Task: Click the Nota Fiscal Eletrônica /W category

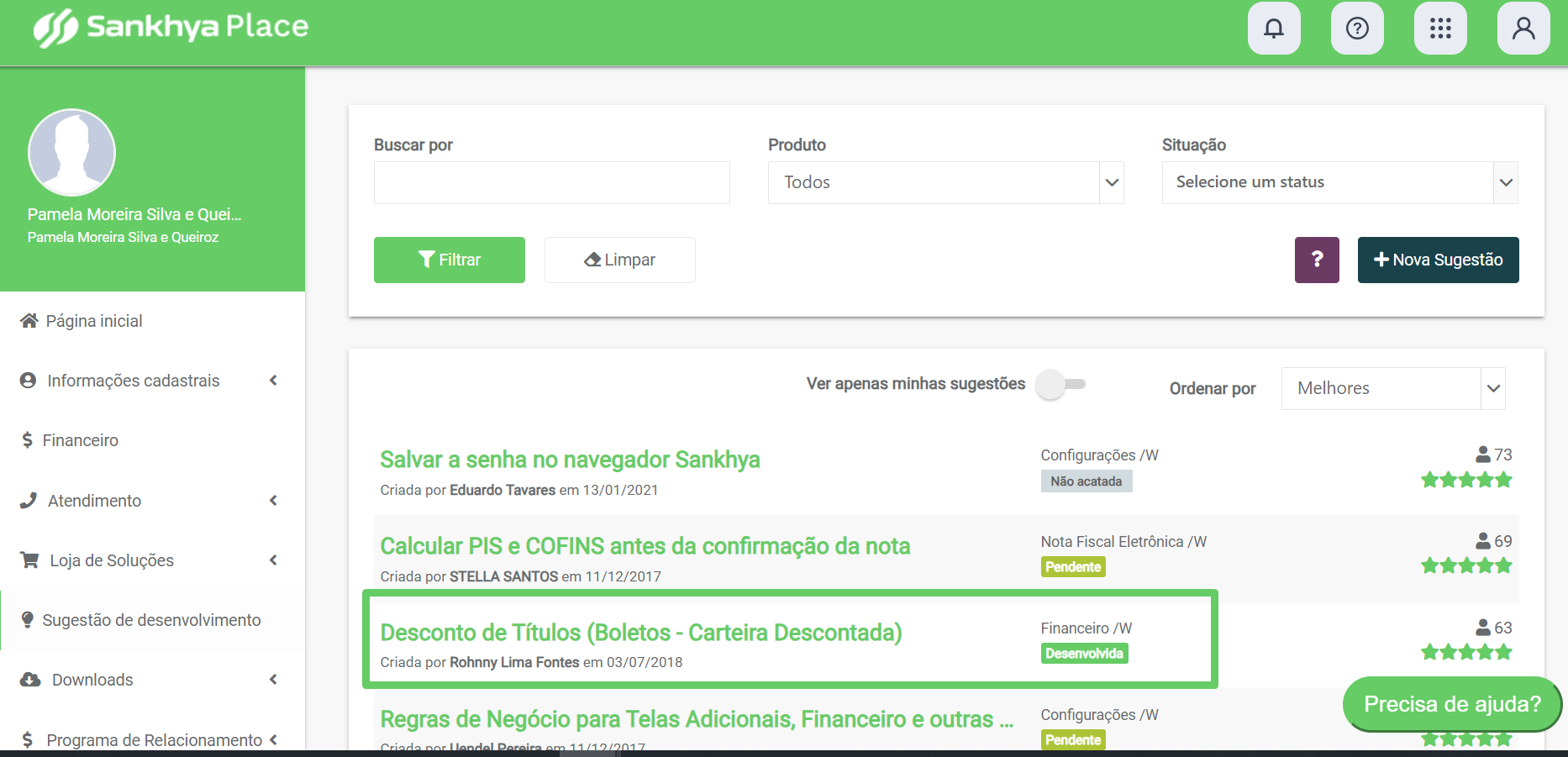Action: click(1123, 542)
